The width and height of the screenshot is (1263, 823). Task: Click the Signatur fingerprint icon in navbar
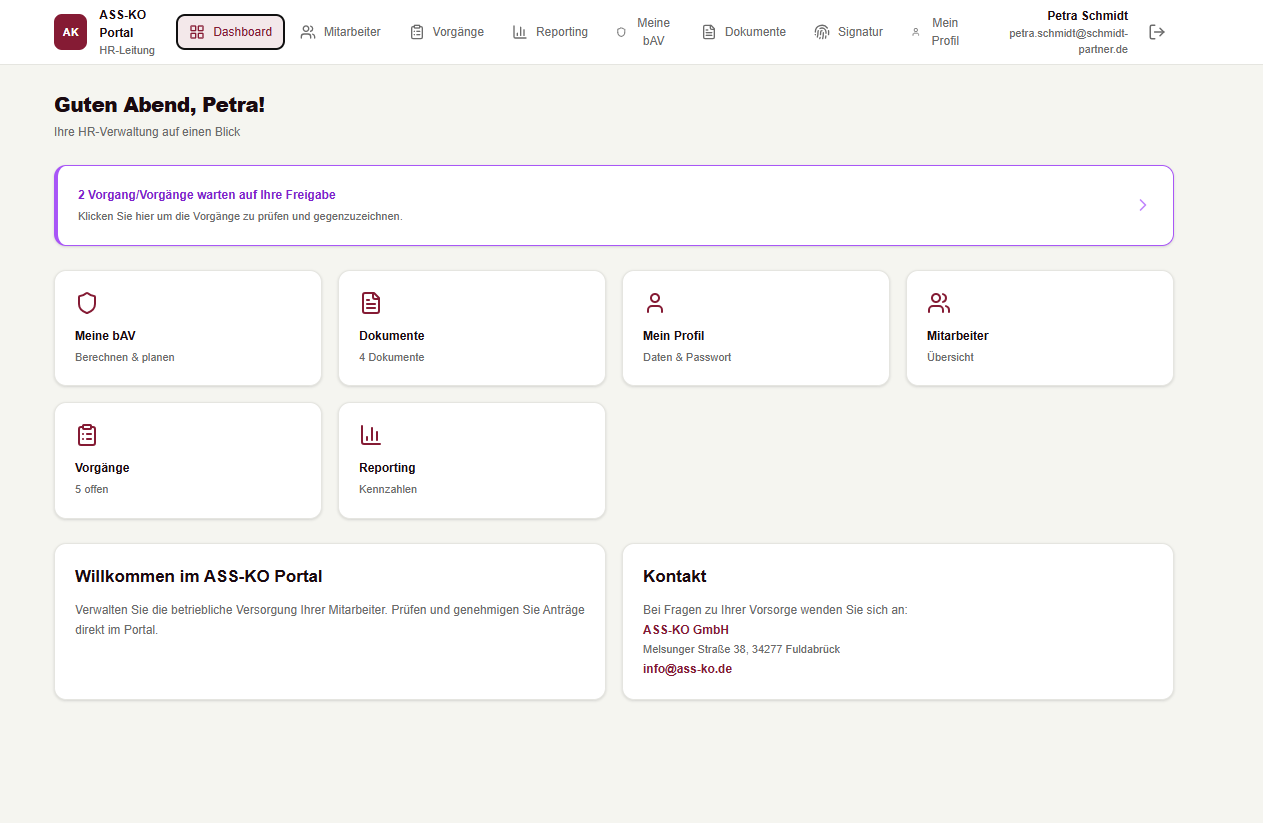tap(822, 32)
